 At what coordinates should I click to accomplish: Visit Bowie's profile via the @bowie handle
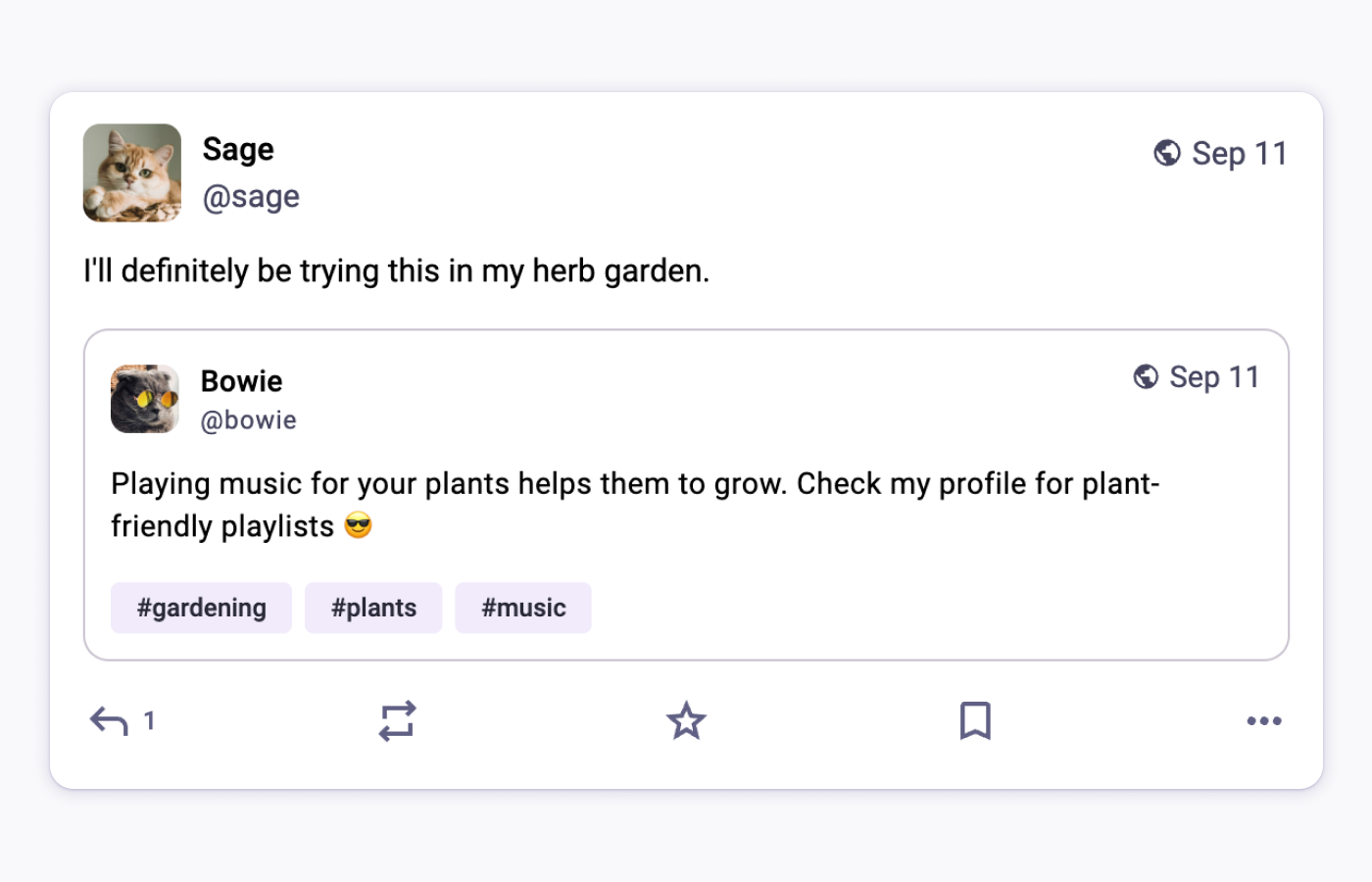[x=248, y=419]
